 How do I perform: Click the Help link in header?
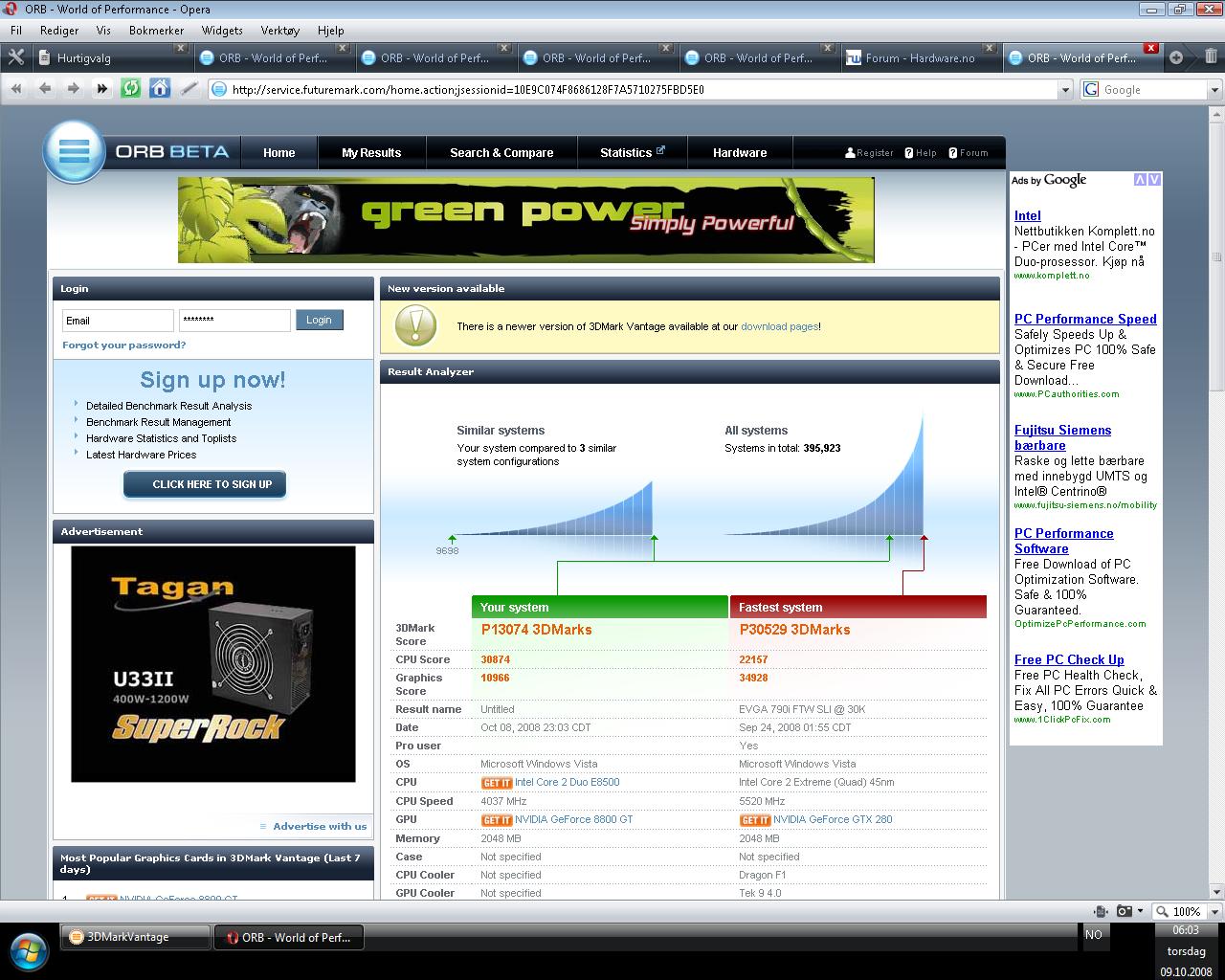pos(921,152)
